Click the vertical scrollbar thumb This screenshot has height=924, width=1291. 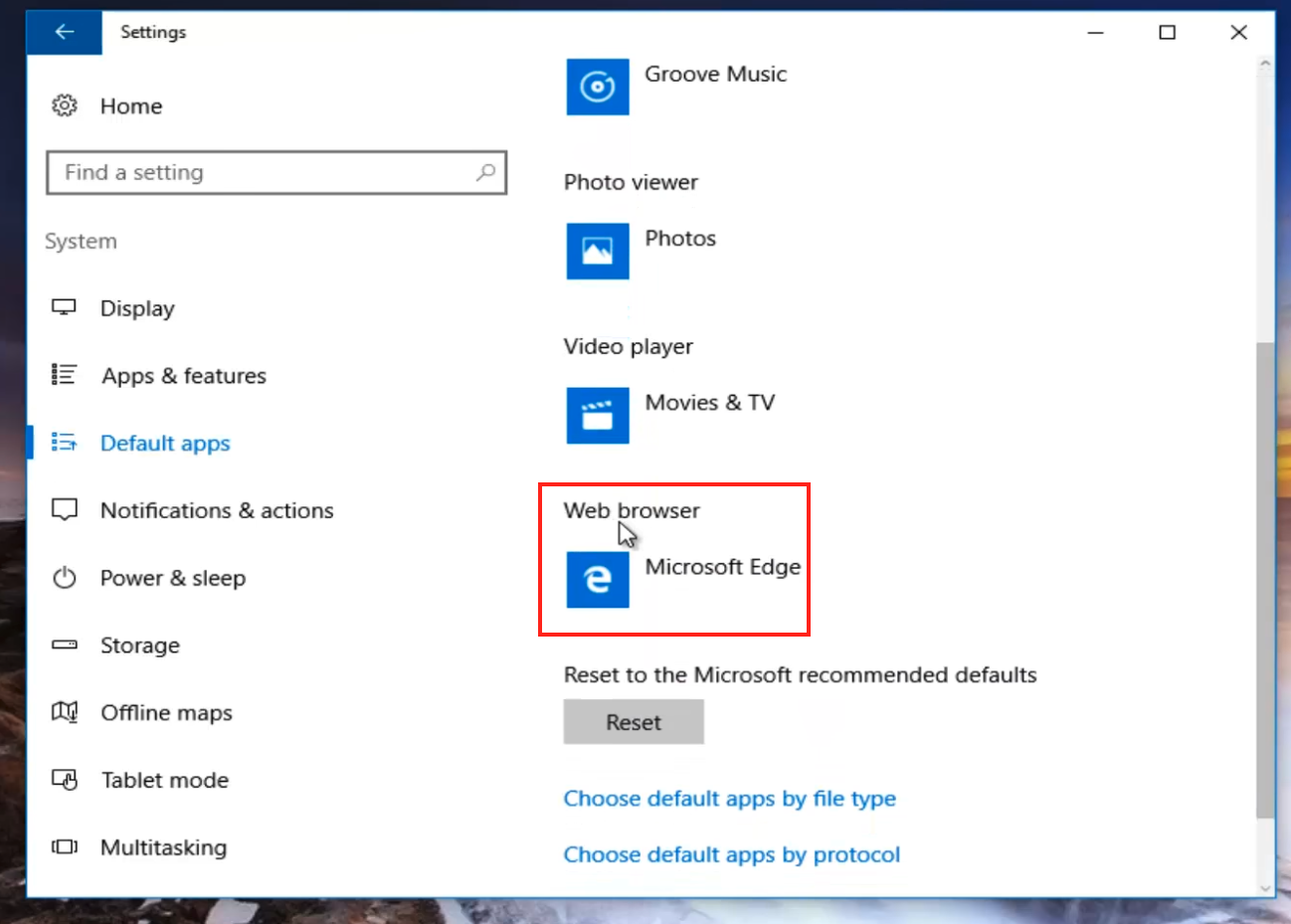pos(1265,580)
